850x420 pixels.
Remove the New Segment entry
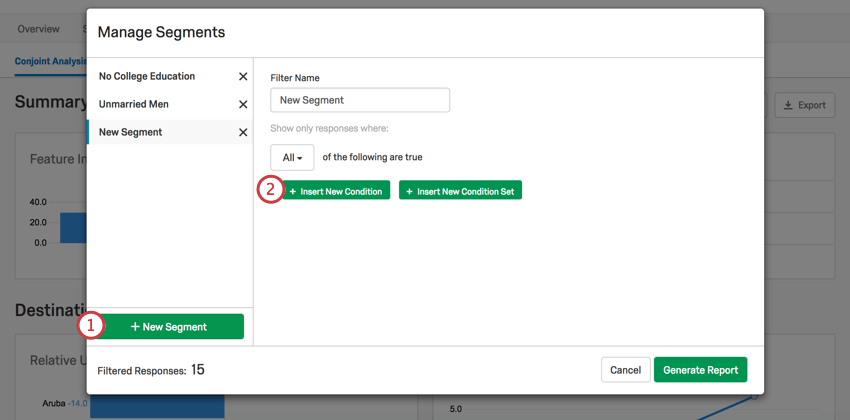(x=243, y=133)
